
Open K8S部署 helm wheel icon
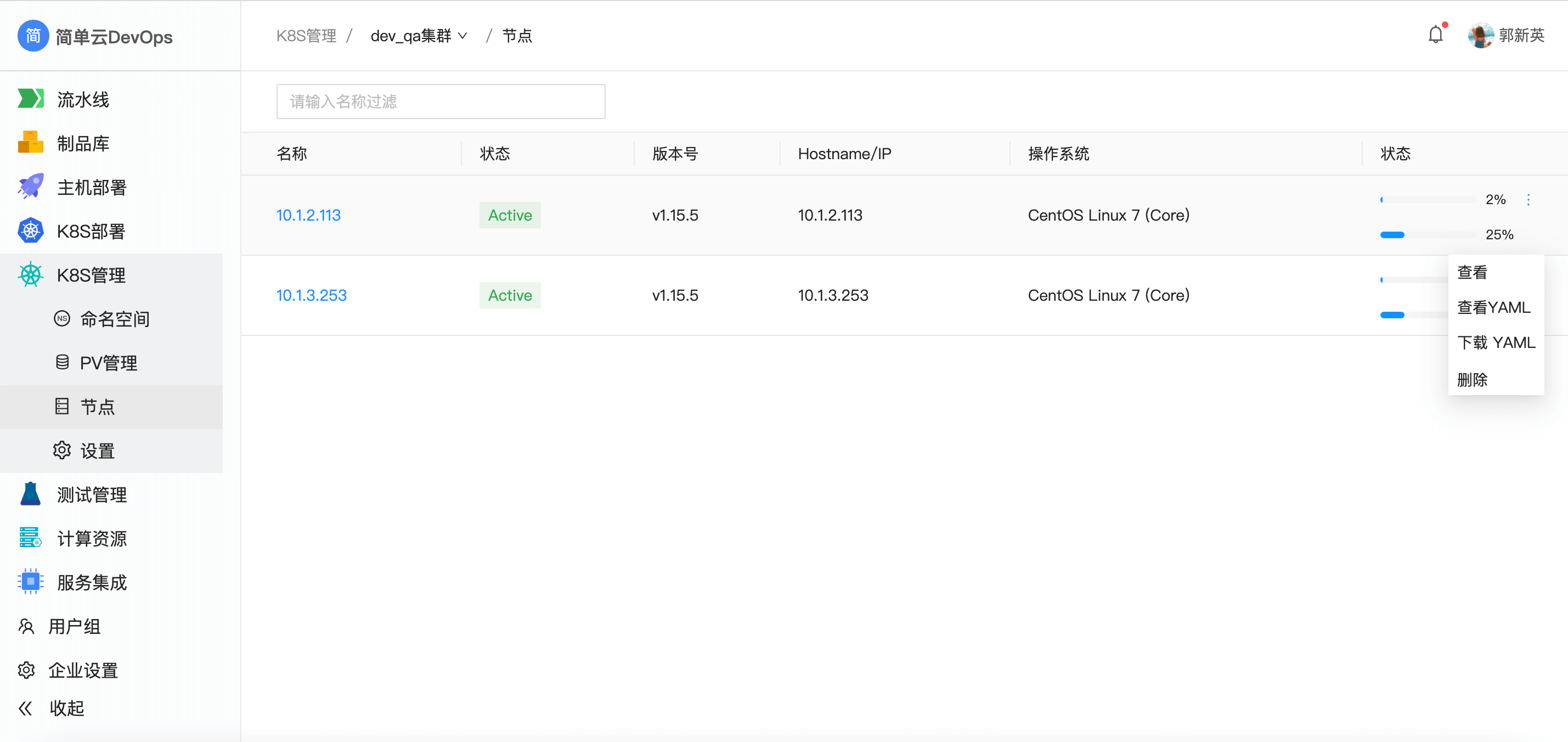pyautogui.click(x=30, y=231)
